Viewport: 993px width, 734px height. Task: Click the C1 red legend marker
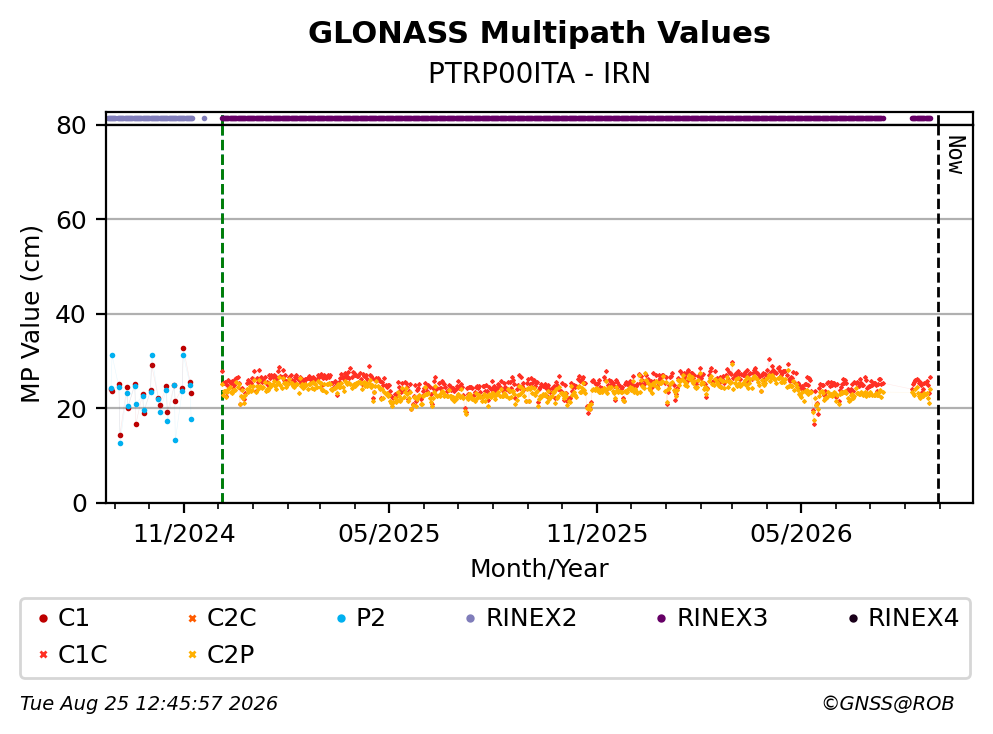coord(43,618)
